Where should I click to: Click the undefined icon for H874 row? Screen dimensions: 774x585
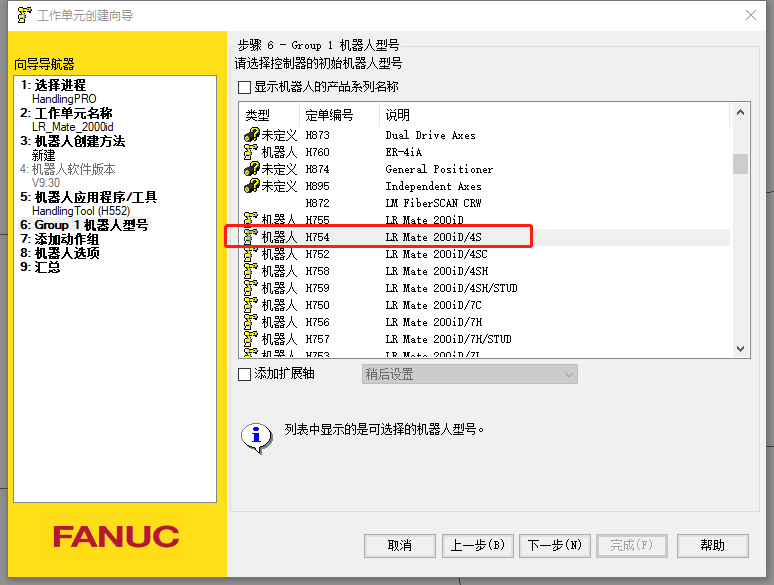point(252,169)
